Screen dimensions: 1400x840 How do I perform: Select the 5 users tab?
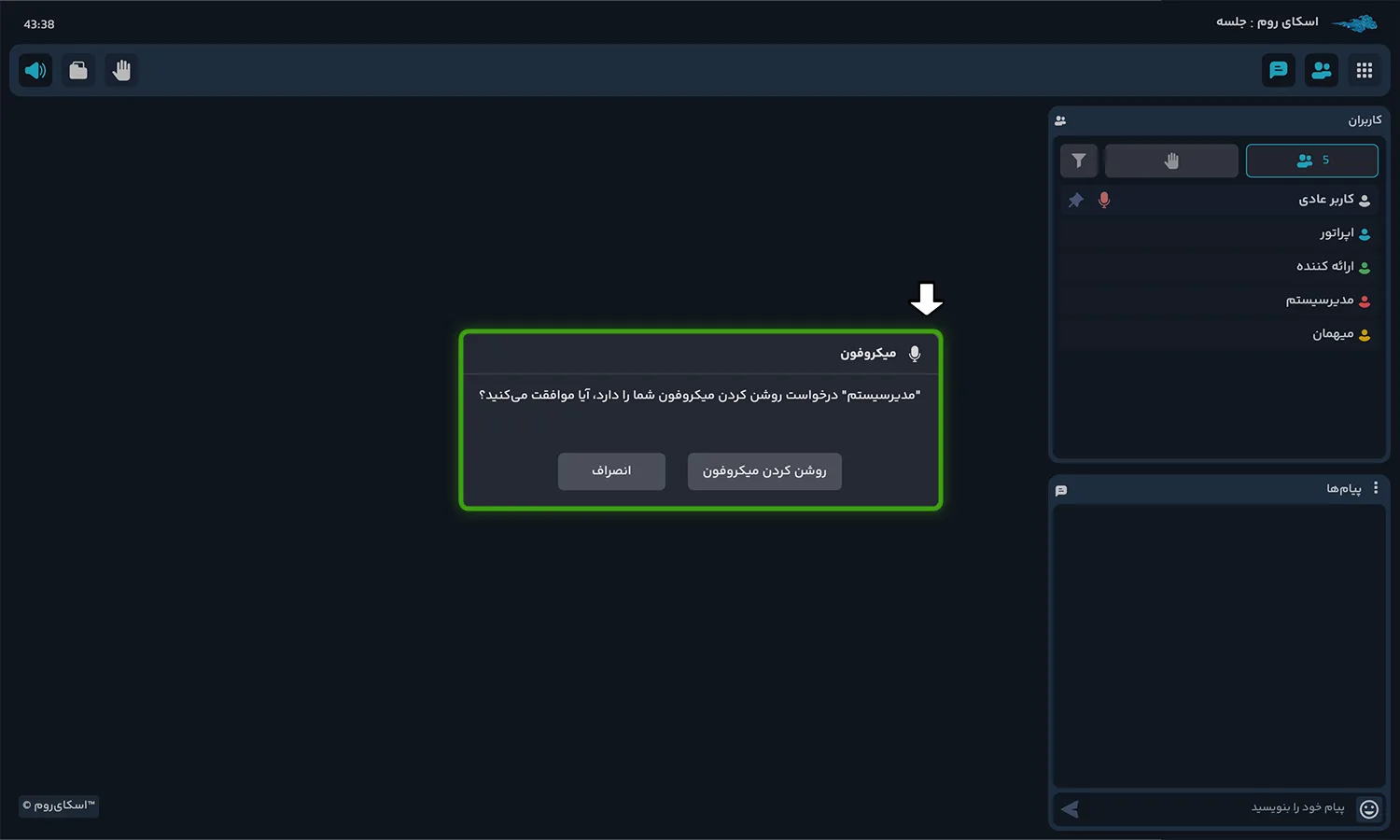coord(1312,161)
